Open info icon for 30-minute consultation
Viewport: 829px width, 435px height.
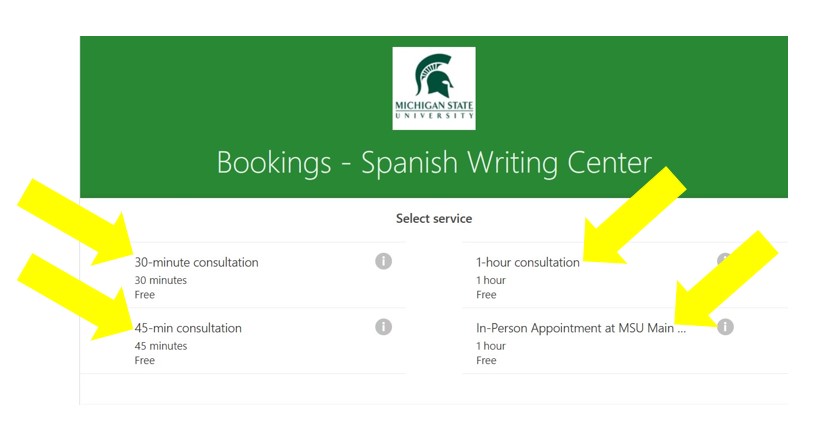(383, 261)
